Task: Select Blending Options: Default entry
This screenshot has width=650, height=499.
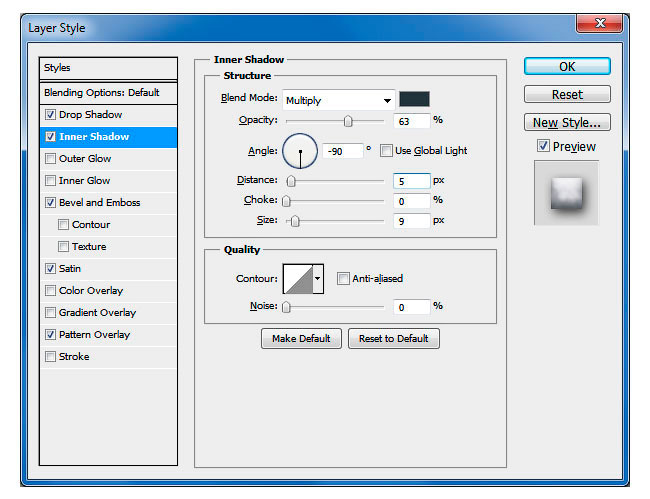Action: coord(108,92)
